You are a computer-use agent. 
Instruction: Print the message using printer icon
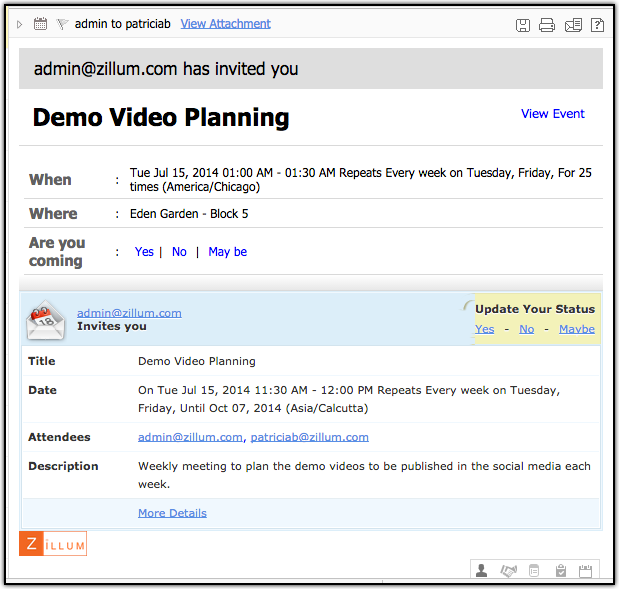pos(547,25)
